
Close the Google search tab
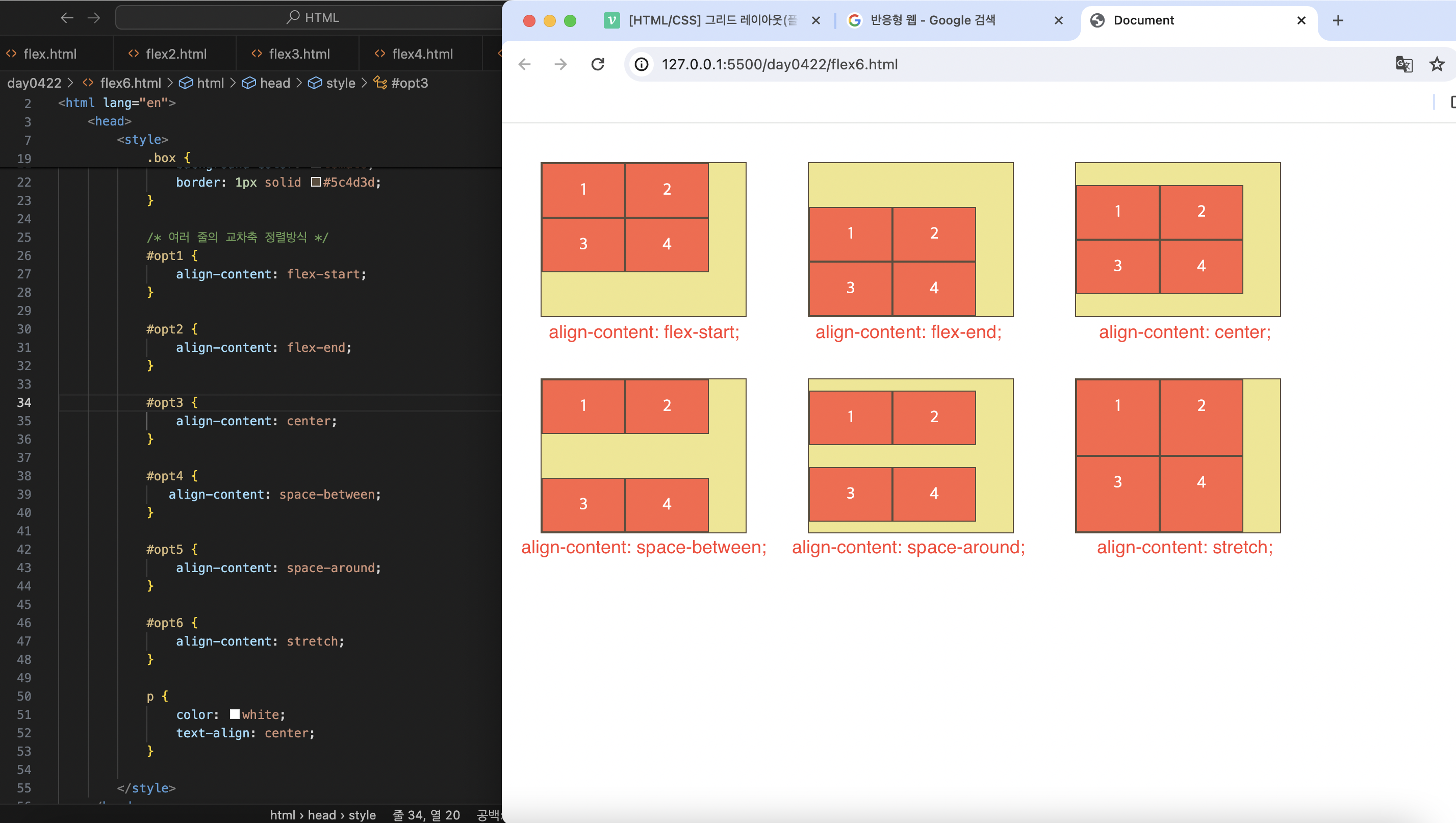click(x=1058, y=21)
